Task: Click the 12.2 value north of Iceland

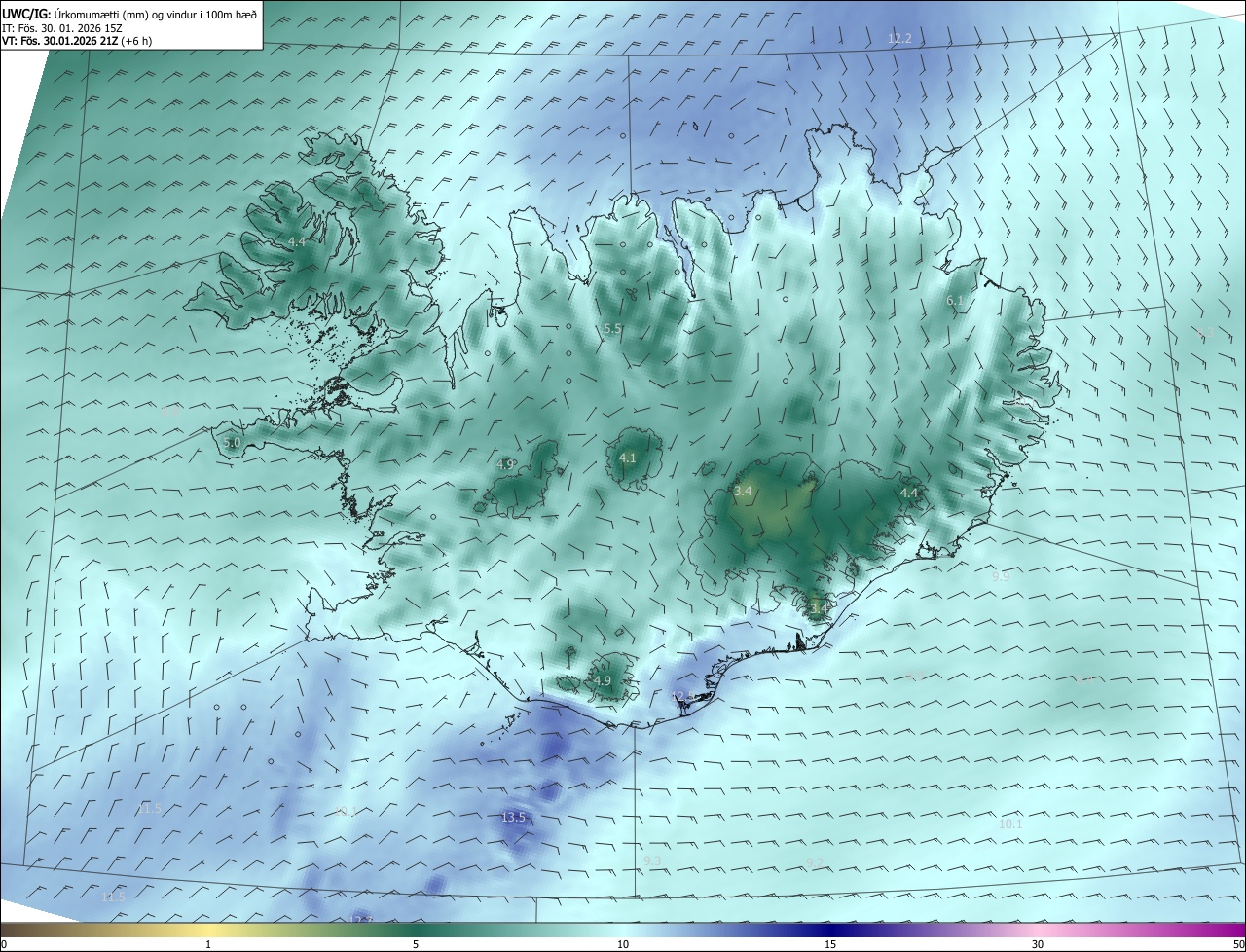Action: (x=899, y=39)
